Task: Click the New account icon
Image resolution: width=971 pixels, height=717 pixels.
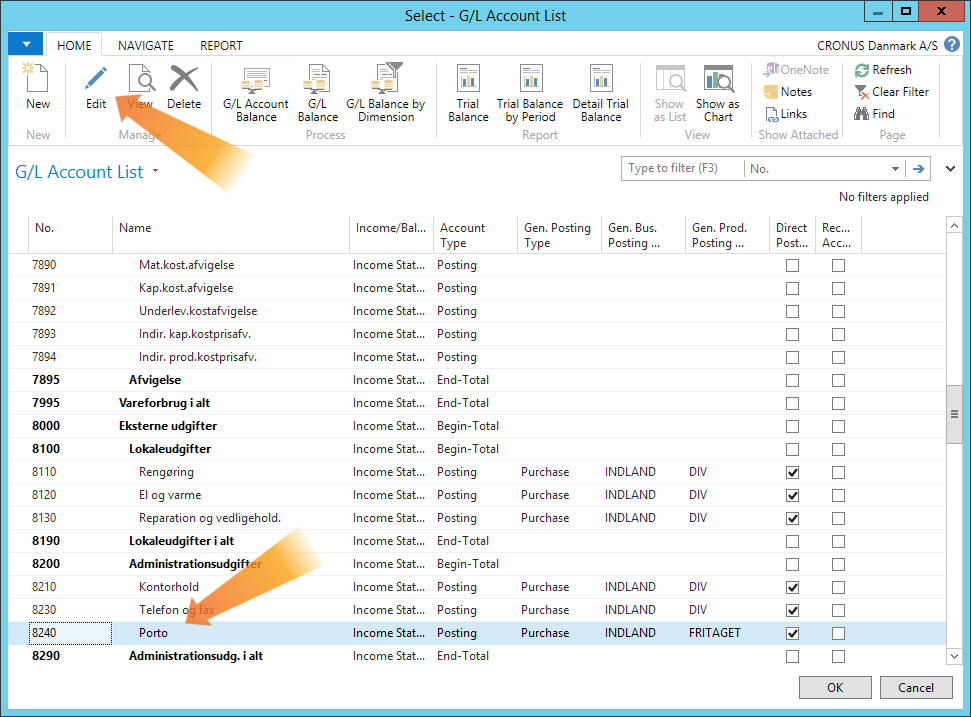Action: (37, 79)
